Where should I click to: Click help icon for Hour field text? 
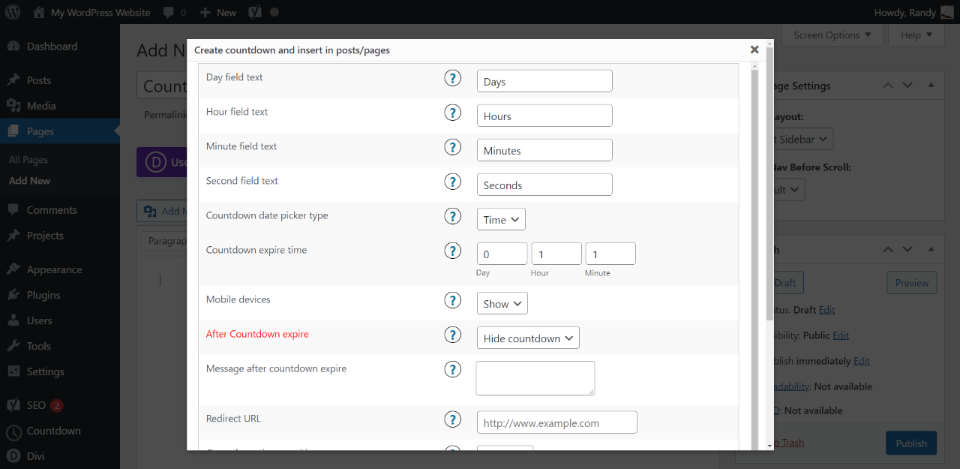pyautogui.click(x=452, y=113)
